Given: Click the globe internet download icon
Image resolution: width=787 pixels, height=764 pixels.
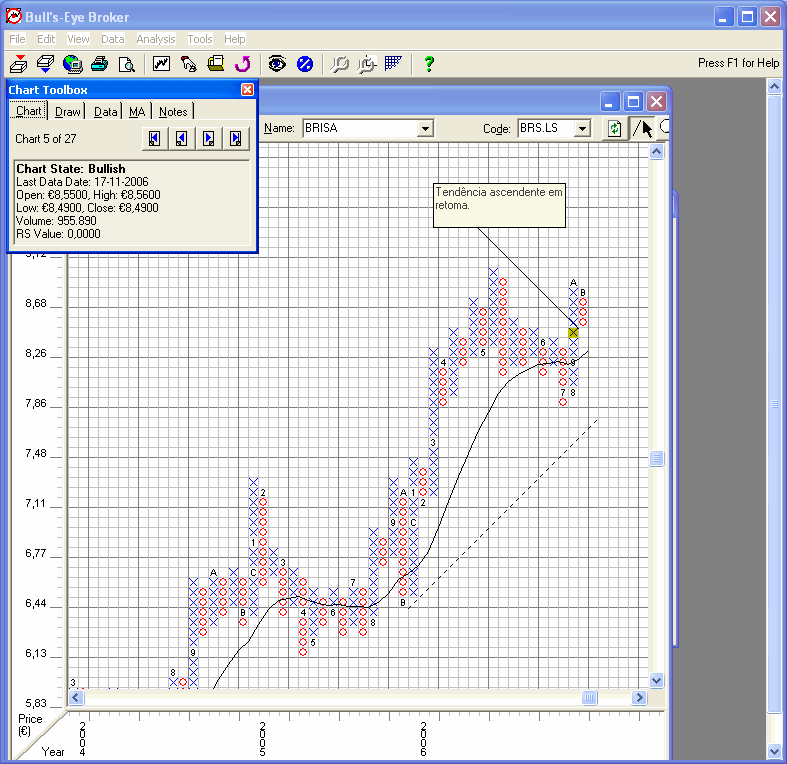Looking at the screenshot, I should coord(72,64).
